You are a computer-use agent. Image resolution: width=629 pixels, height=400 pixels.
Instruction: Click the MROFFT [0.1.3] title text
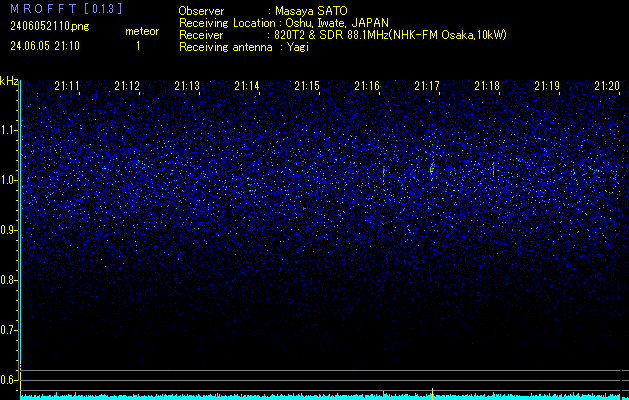point(66,8)
